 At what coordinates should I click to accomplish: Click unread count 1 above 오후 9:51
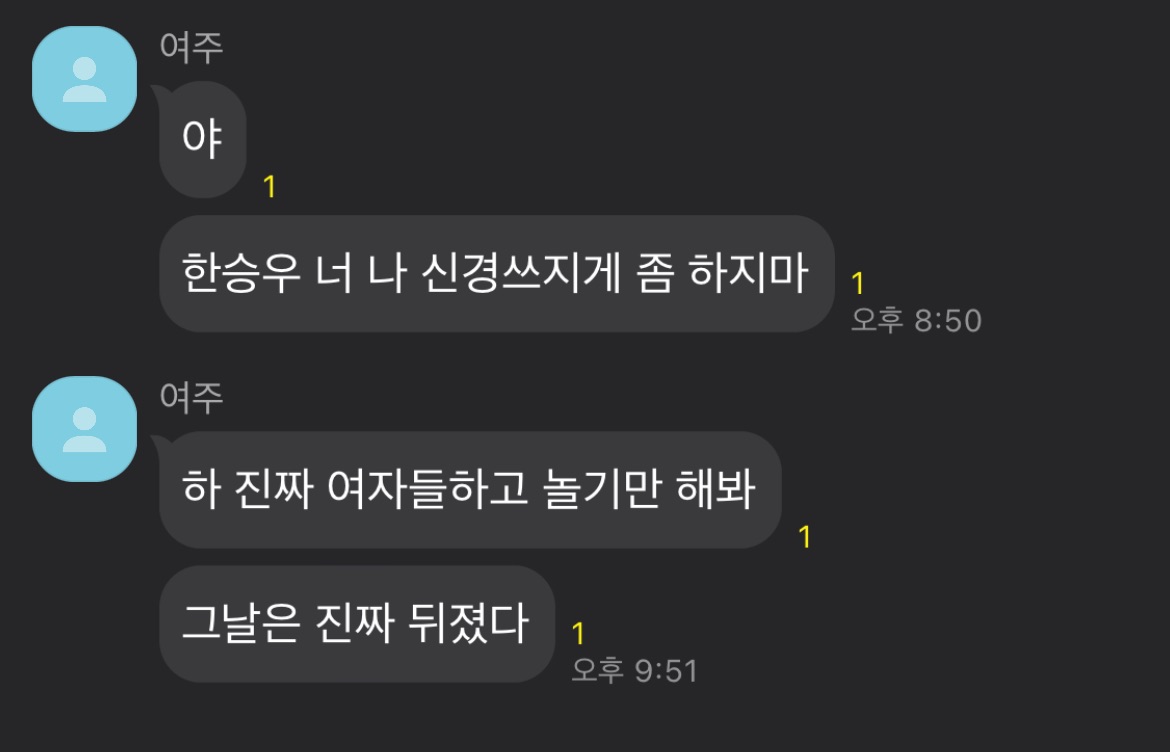[x=578, y=633]
